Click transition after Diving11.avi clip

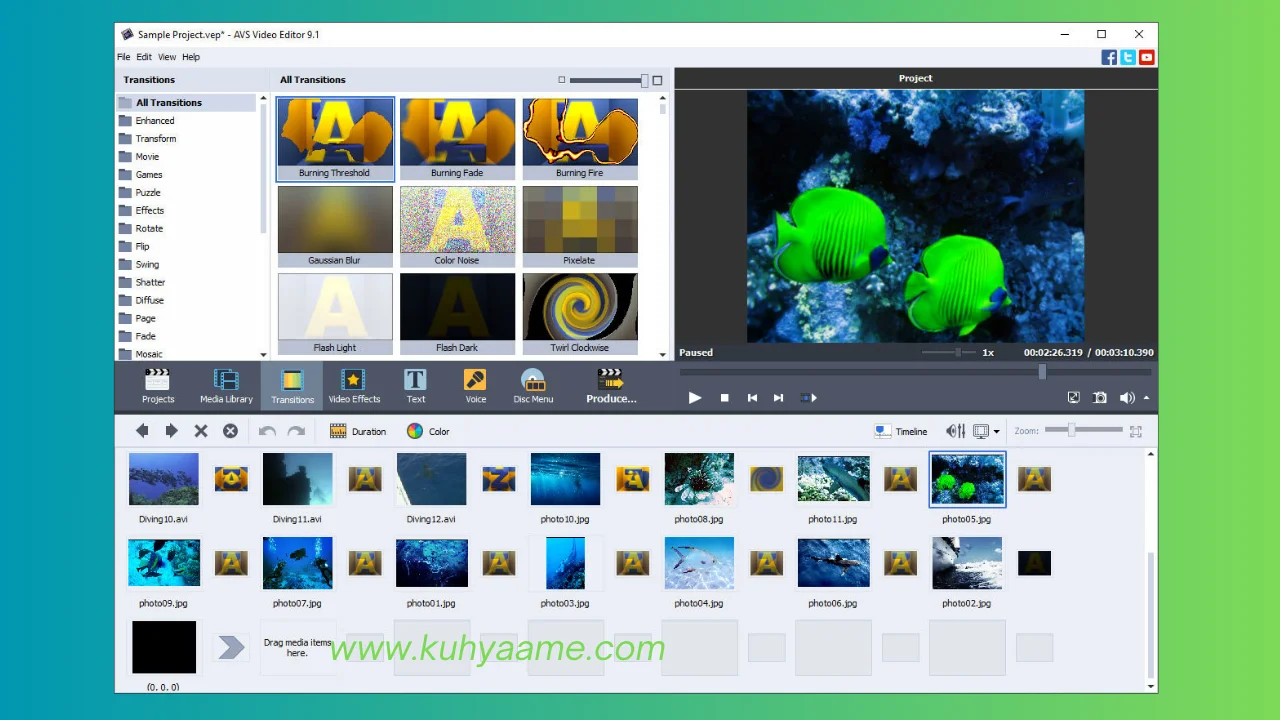pos(365,479)
